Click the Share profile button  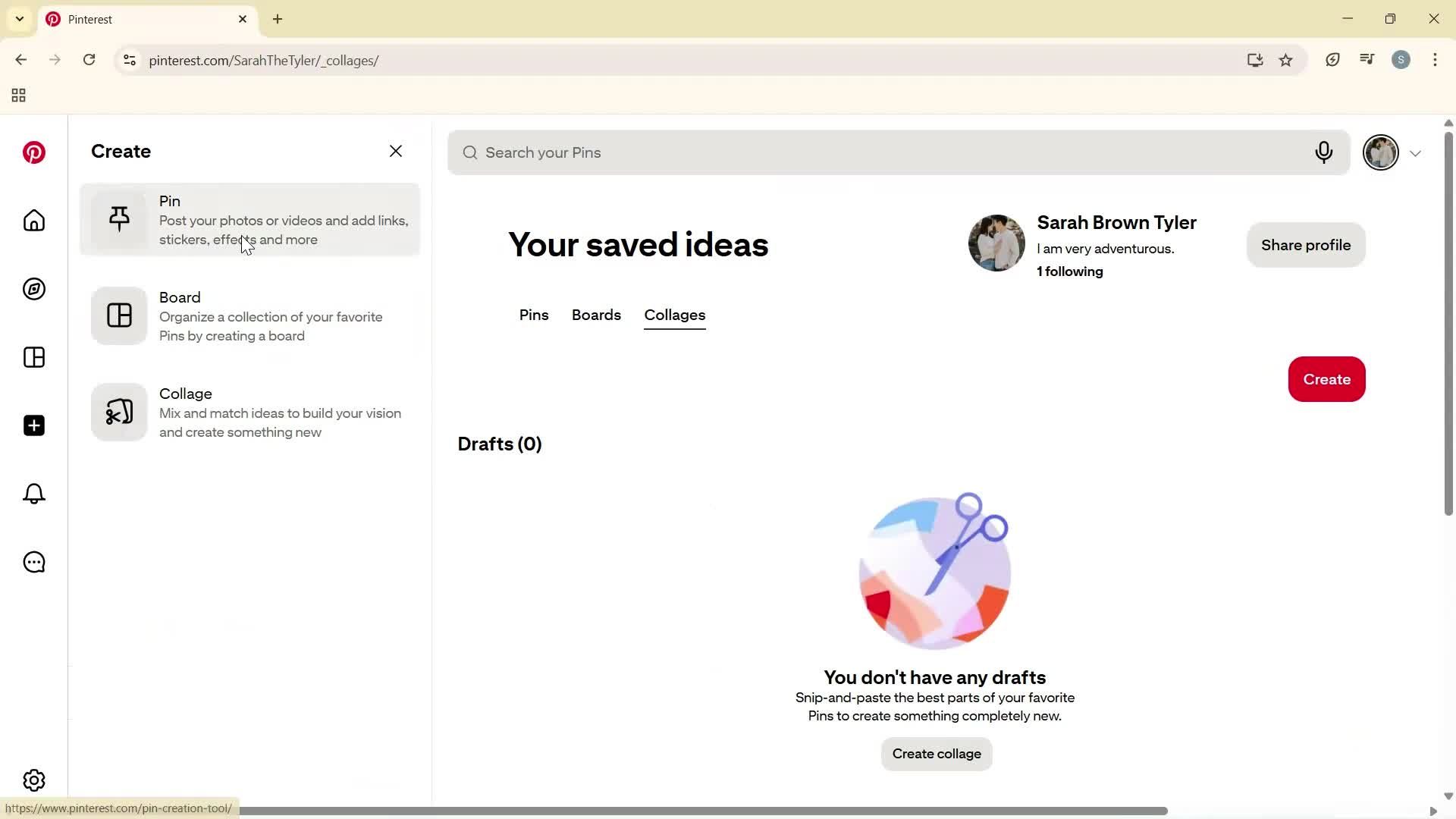point(1306,245)
